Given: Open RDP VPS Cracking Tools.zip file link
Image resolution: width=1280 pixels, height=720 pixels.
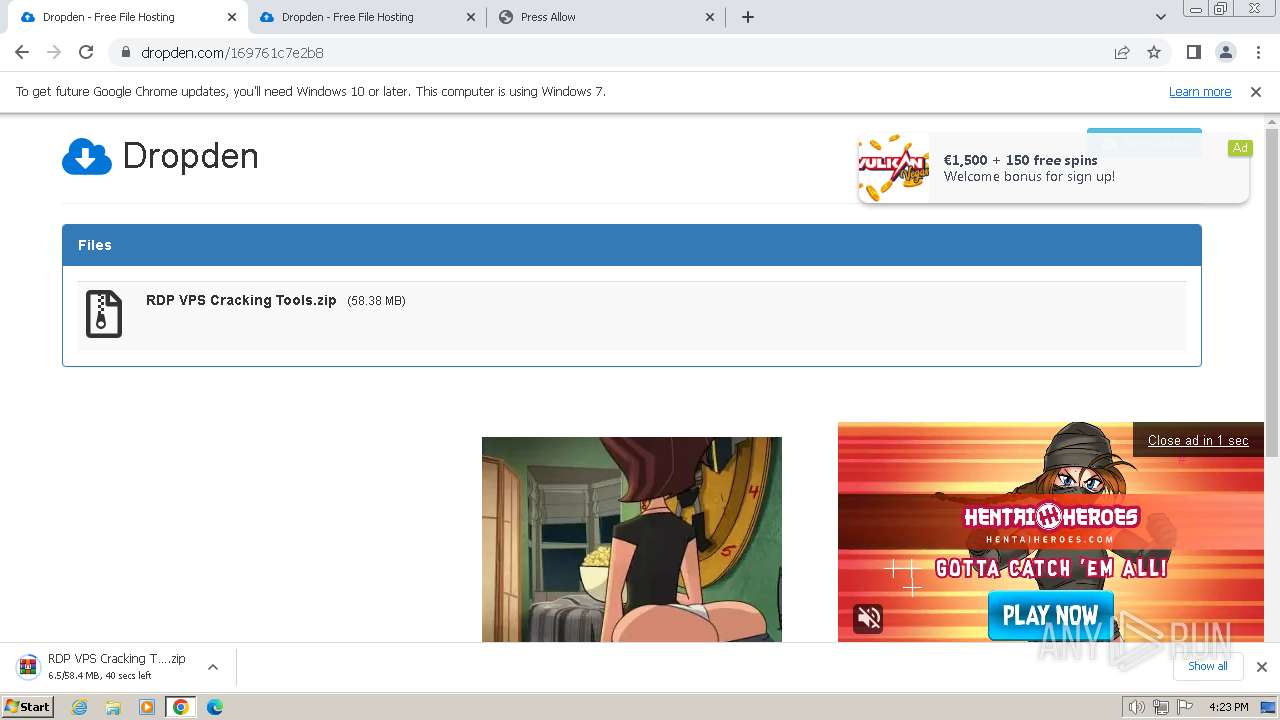Looking at the screenshot, I should [241, 300].
